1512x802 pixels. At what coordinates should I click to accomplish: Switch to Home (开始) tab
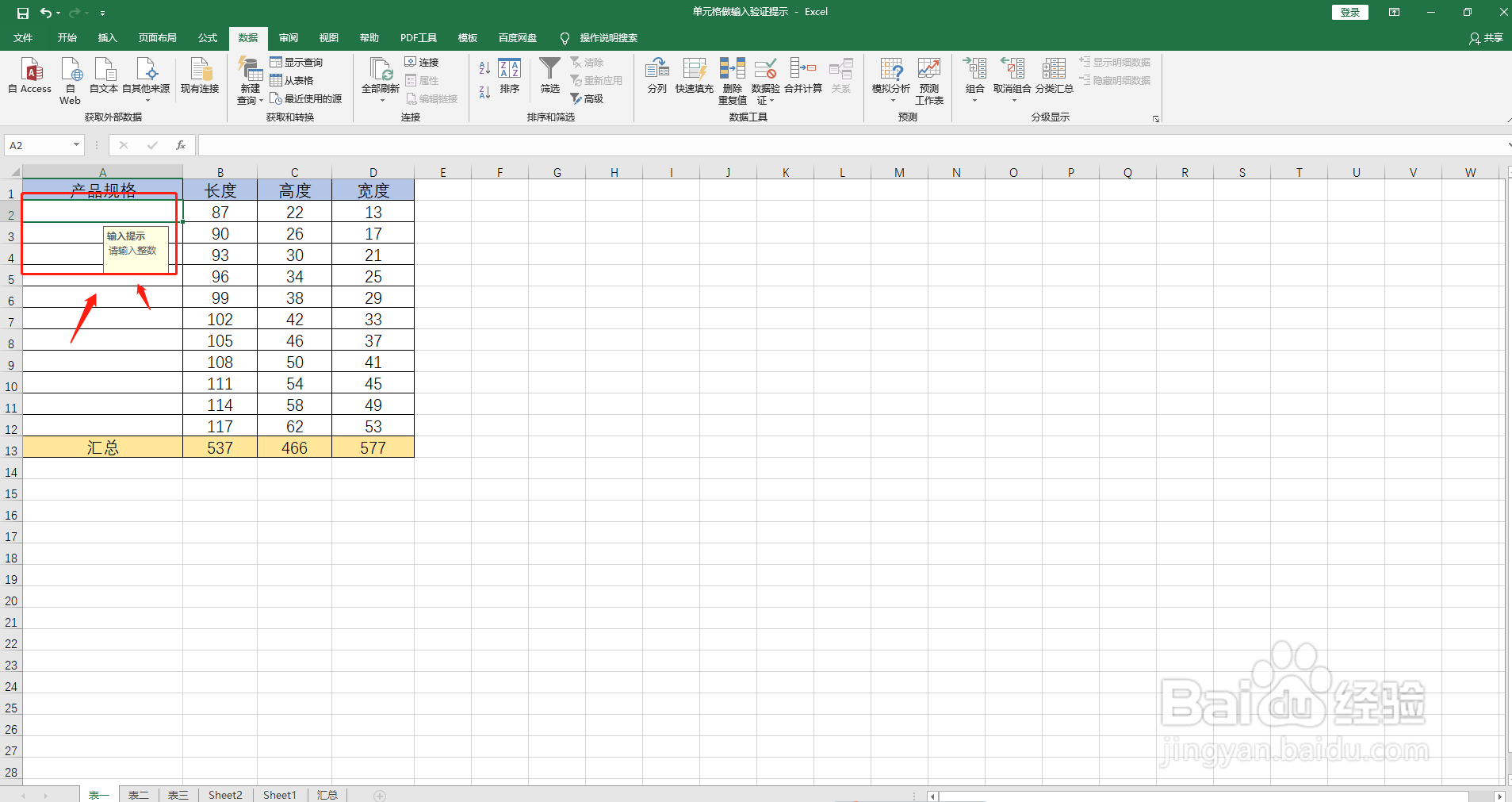[67, 38]
